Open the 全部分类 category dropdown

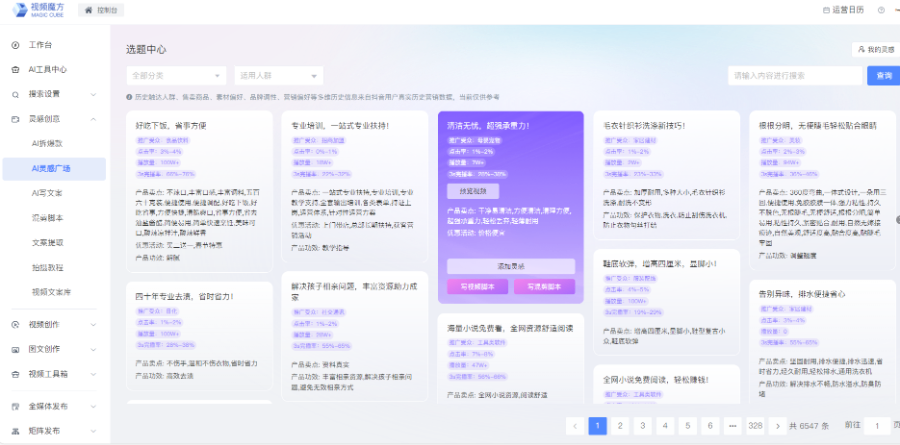(x=176, y=76)
